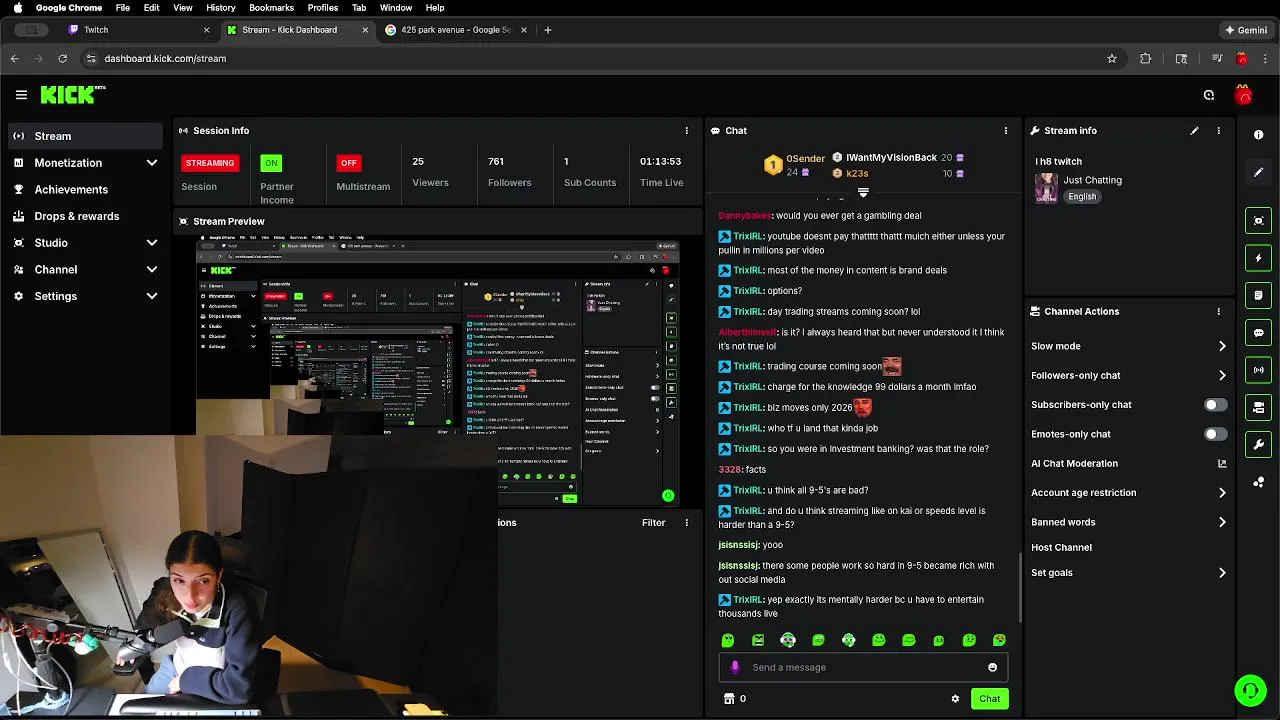Toggle the channel actions panel icon in right rail

1258,407
